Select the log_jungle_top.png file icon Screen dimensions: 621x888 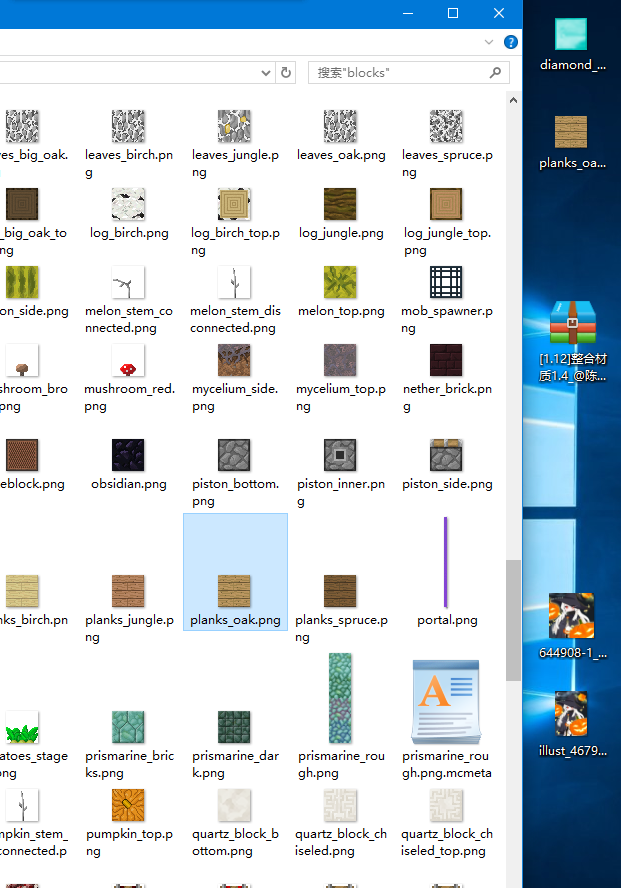click(x=446, y=204)
